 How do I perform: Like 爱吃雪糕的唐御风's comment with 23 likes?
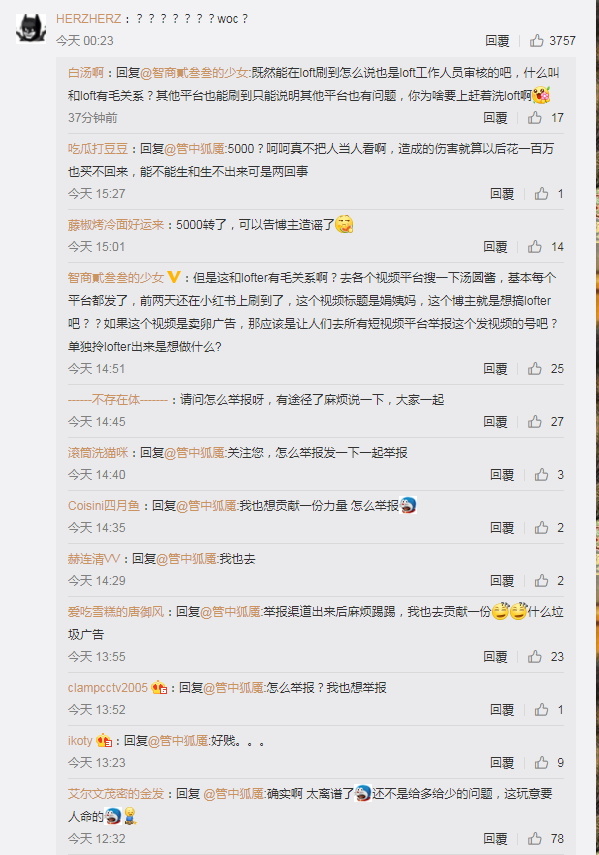point(535,657)
